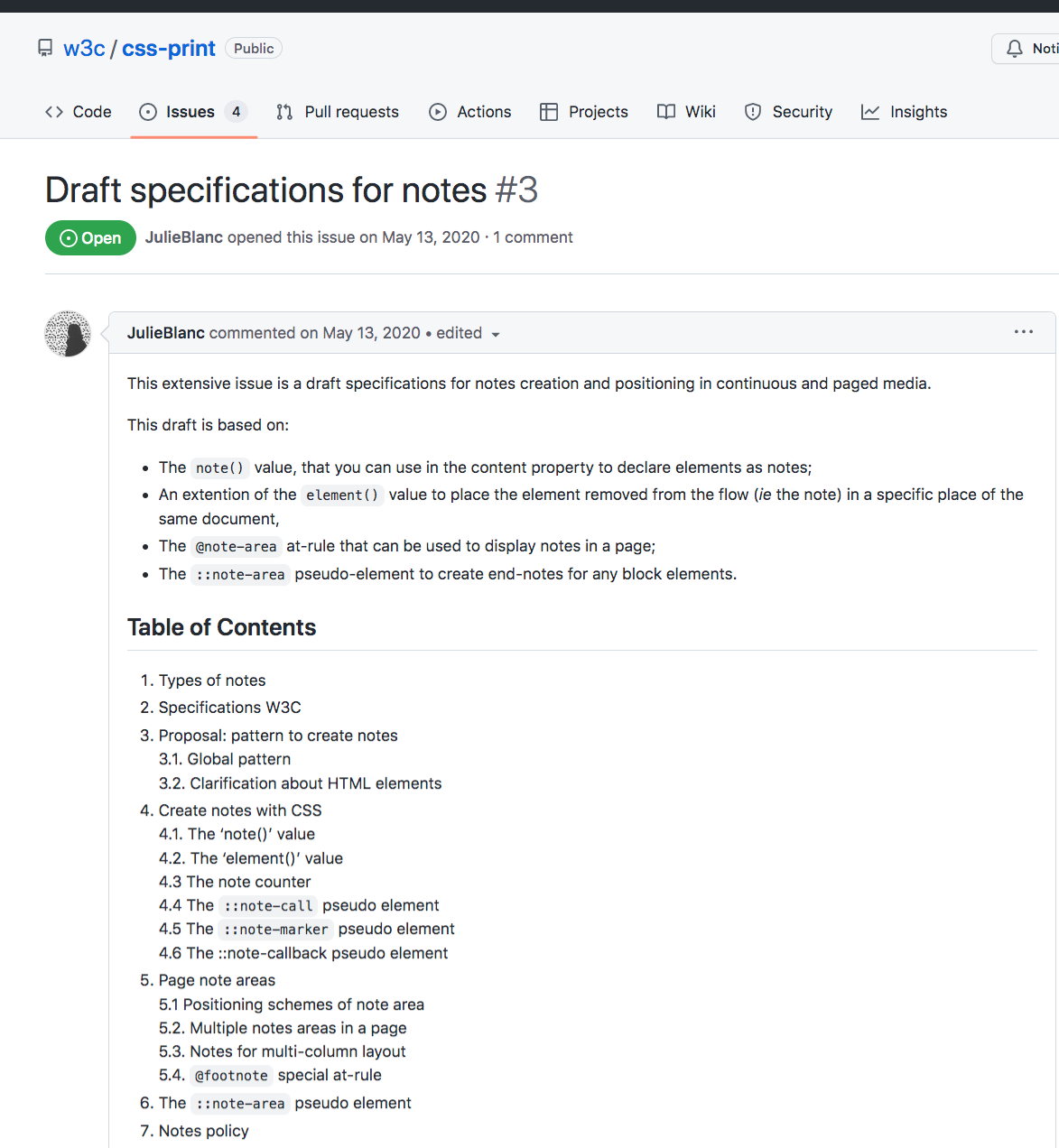Click the Security shield icon
This screenshot has height=1148, width=1059.
tap(753, 112)
